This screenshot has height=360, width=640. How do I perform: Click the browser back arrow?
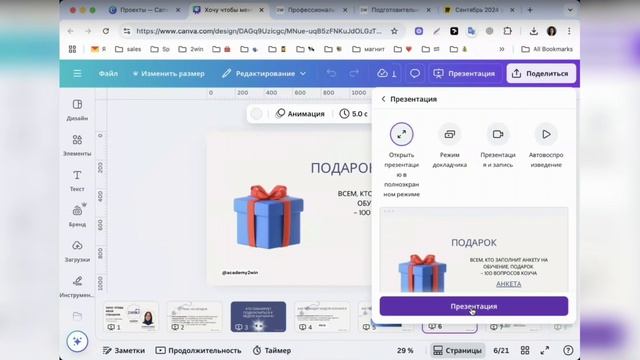tap(70, 31)
